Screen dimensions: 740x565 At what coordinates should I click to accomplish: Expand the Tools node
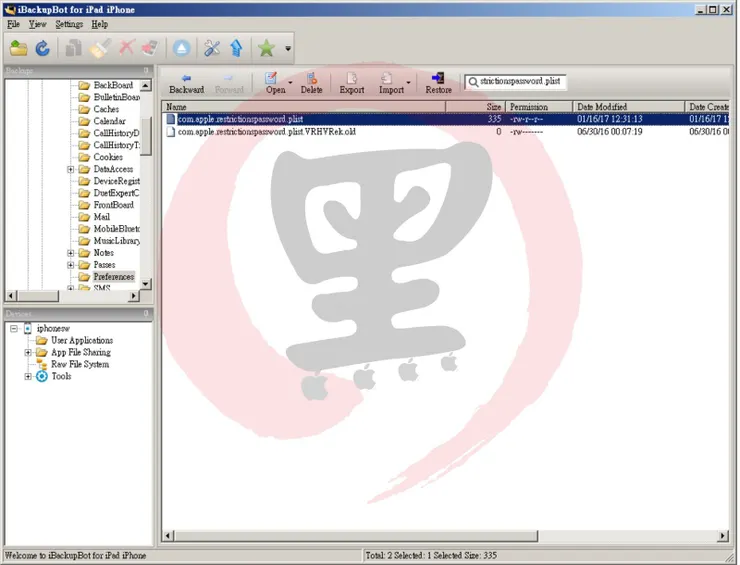click(x=28, y=376)
